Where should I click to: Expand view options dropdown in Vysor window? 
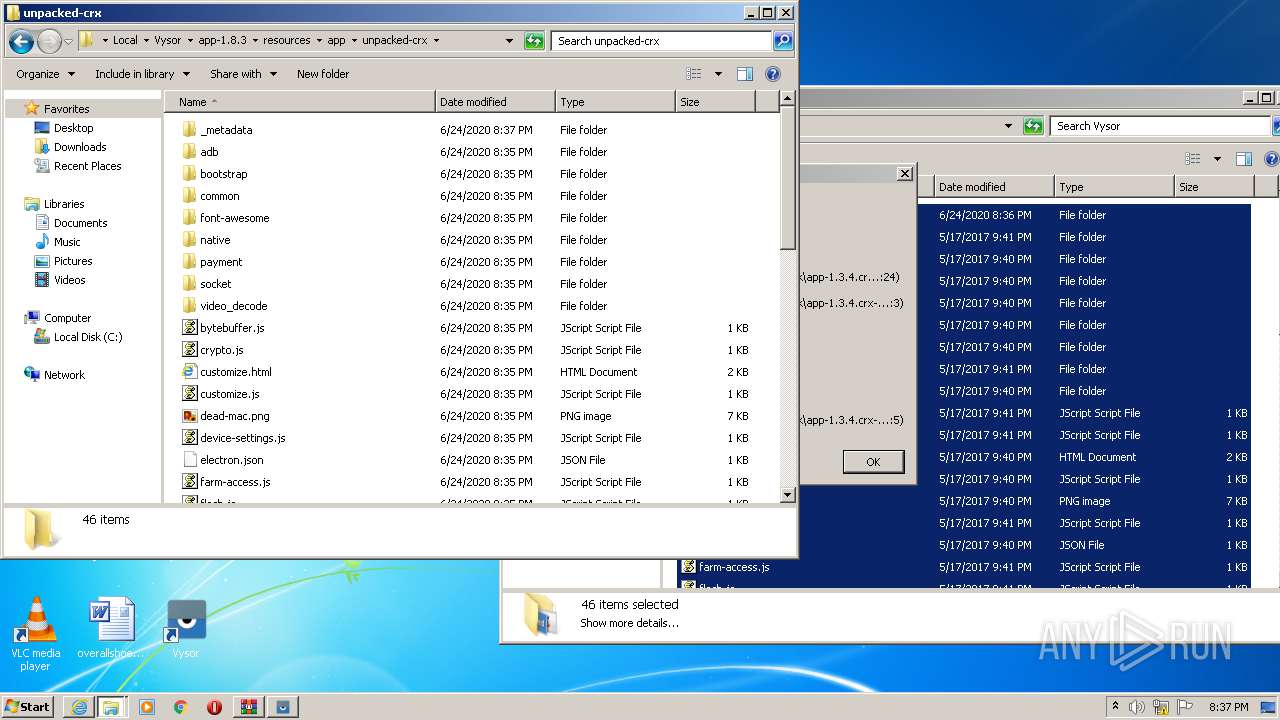click(1217, 159)
